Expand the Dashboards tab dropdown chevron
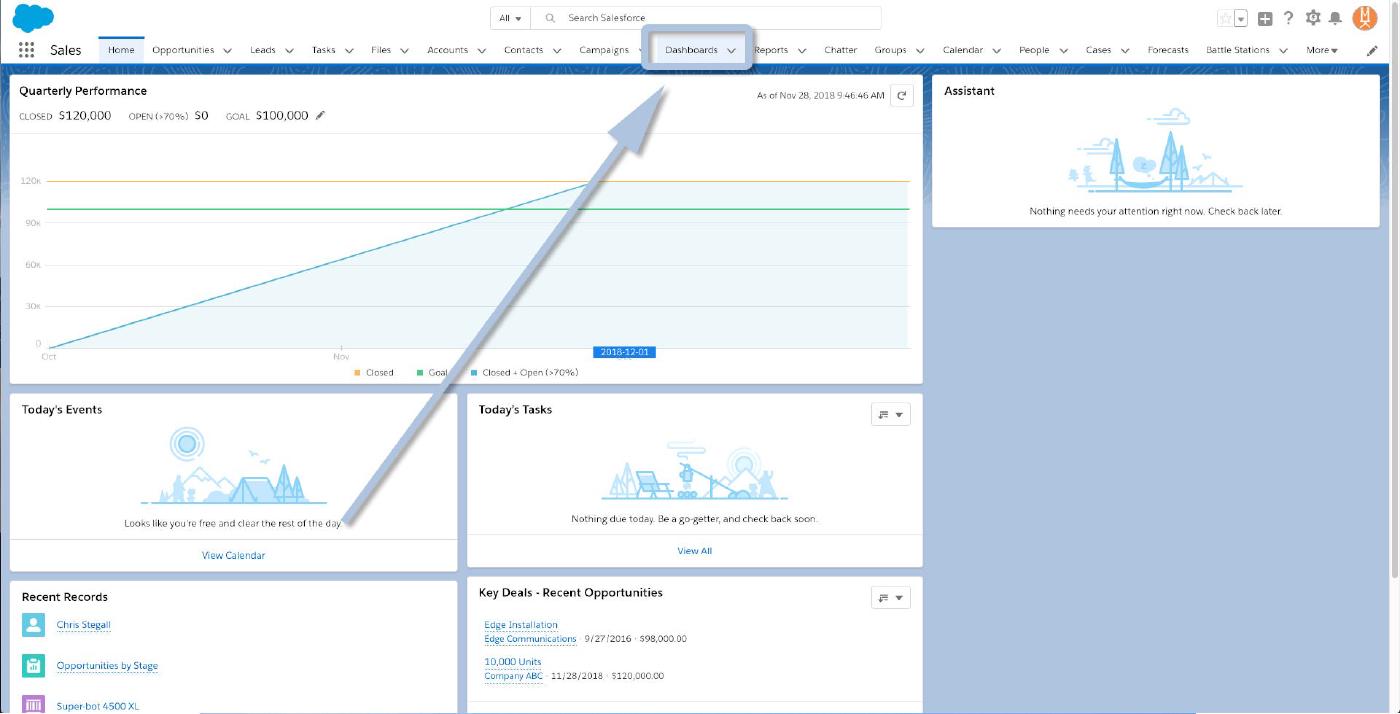Viewport: 1400px width, 714px height. coord(732,50)
